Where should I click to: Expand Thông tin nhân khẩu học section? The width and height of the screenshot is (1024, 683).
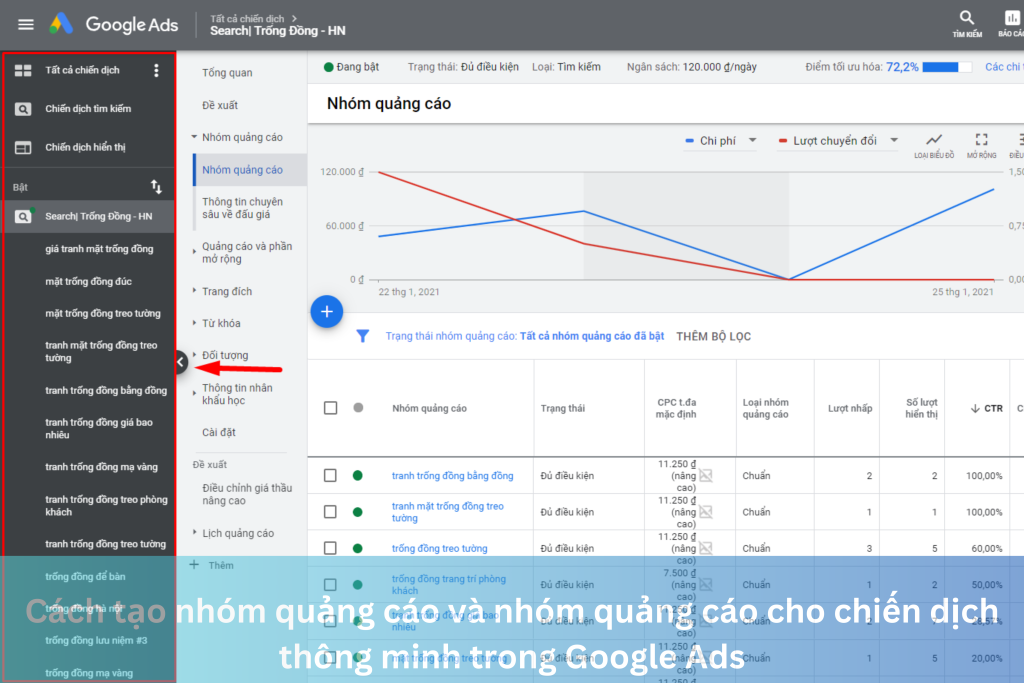(x=194, y=393)
